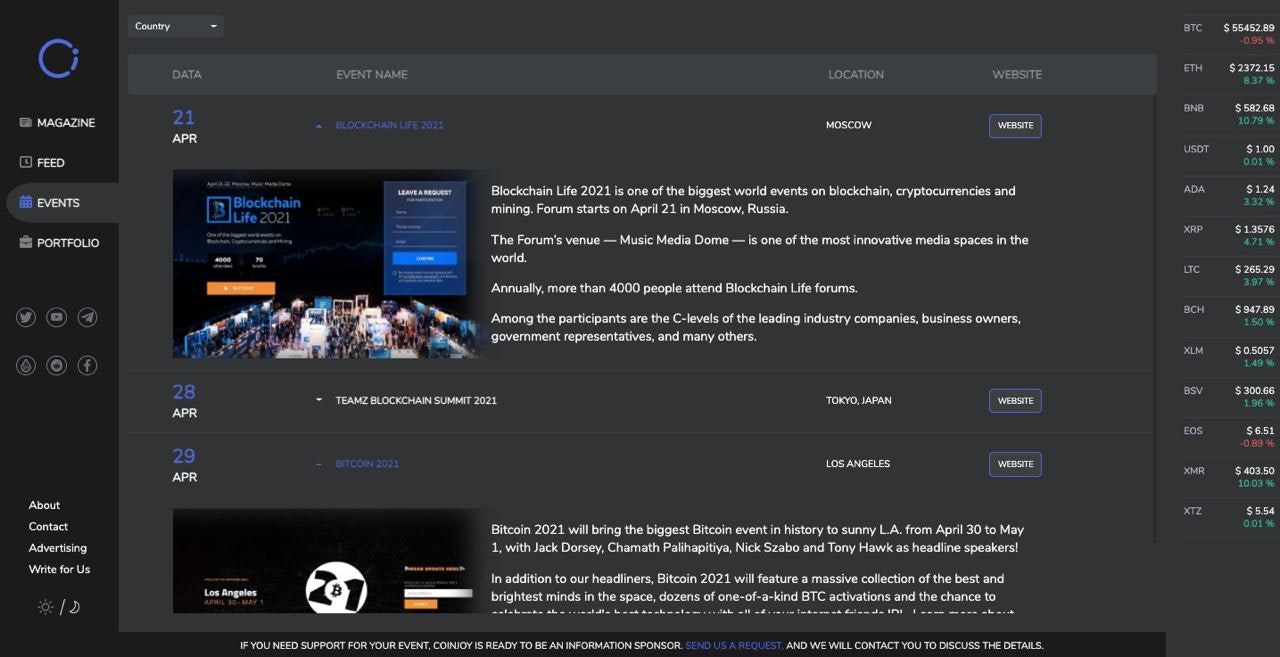Click the 21 APR date
1280x657 pixels.
pos(185,127)
